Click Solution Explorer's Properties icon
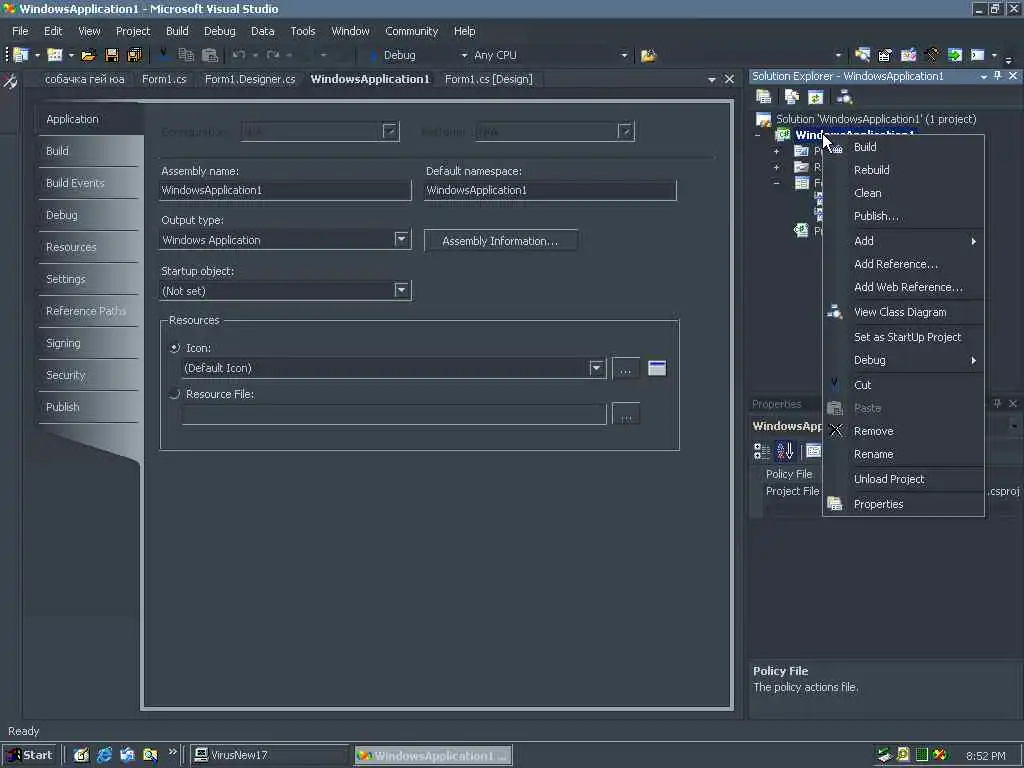This screenshot has width=1024, height=768. click(x=763, y=97)
